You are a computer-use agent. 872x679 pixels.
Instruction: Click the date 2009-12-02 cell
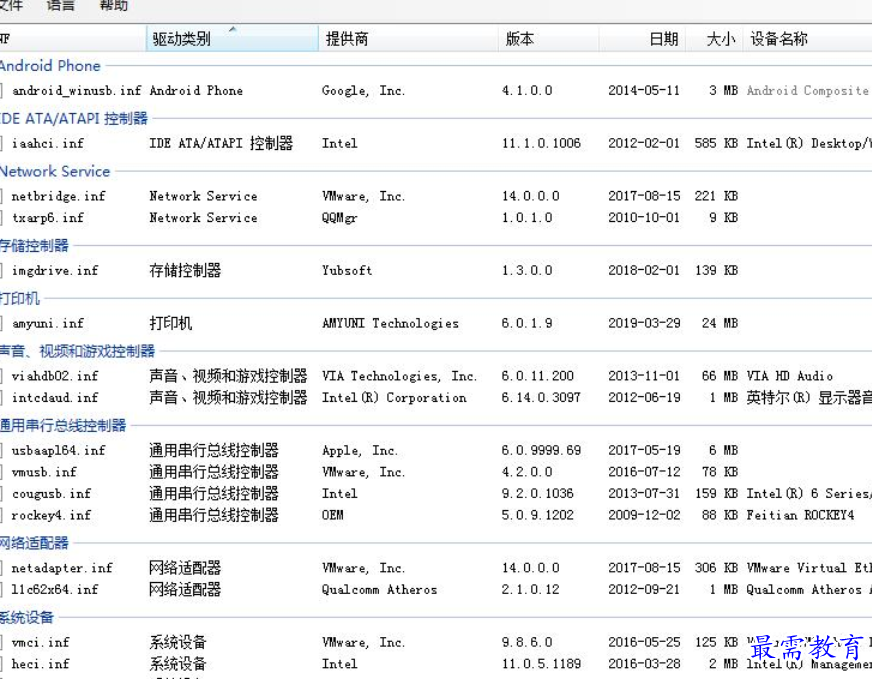point(644,516)
